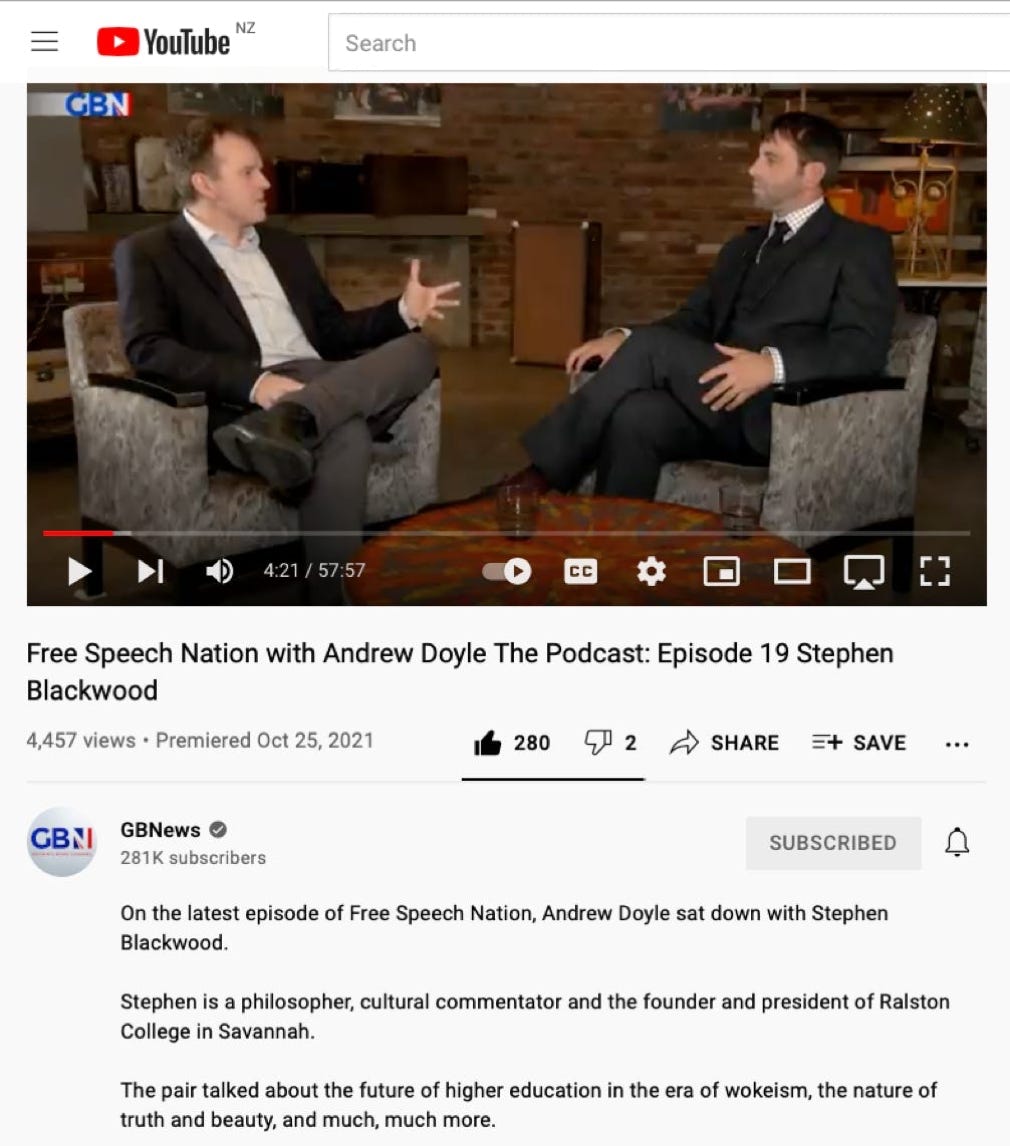Toggle the autoplay switch

[x=506, y=571]
